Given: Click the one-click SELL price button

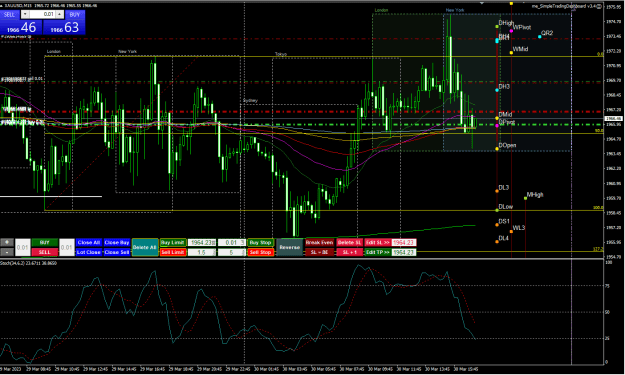Looking at the screenshot, I should click(21, 27).
